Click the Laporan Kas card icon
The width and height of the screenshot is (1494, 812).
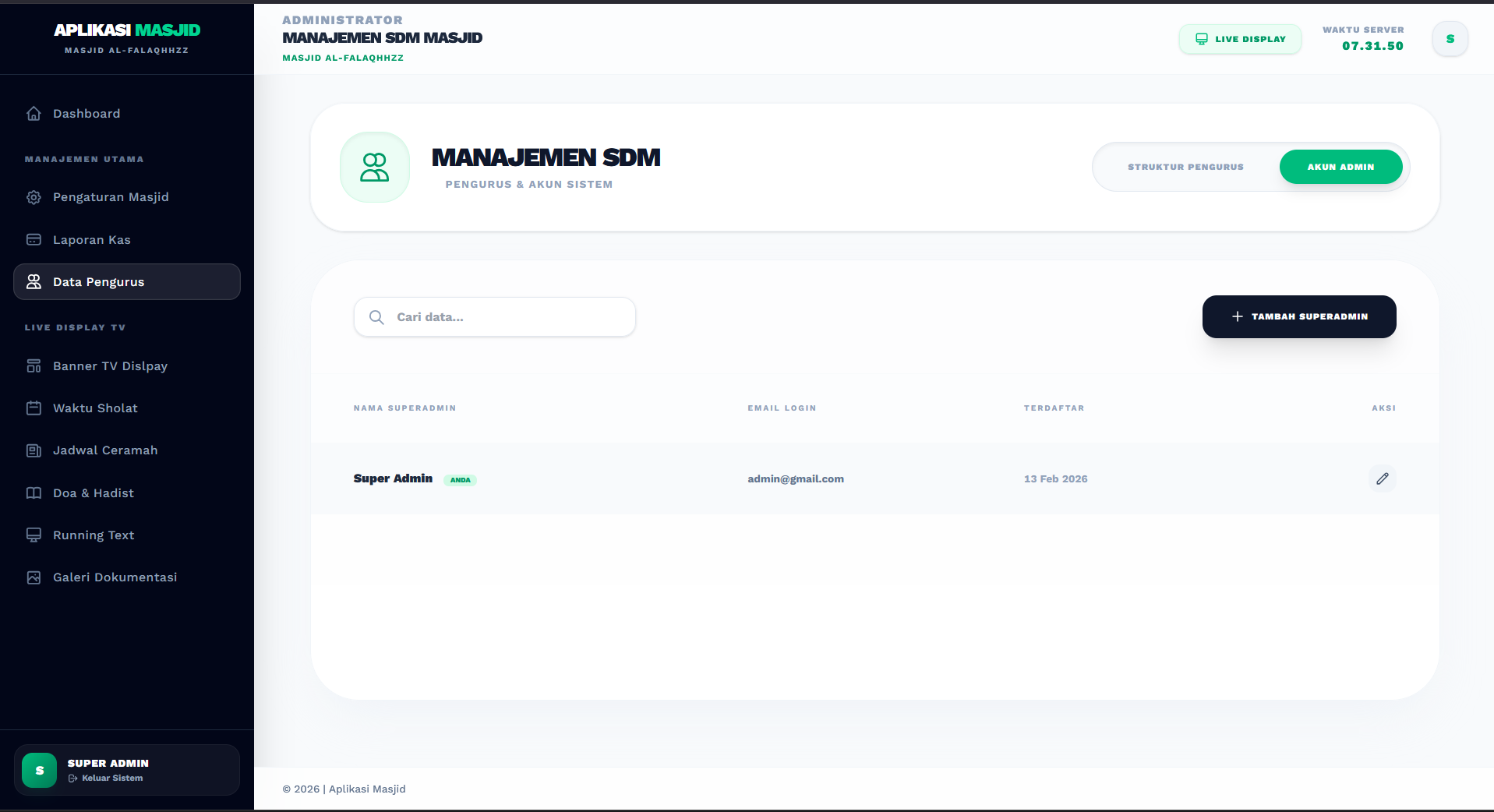(x=34, y=240)
